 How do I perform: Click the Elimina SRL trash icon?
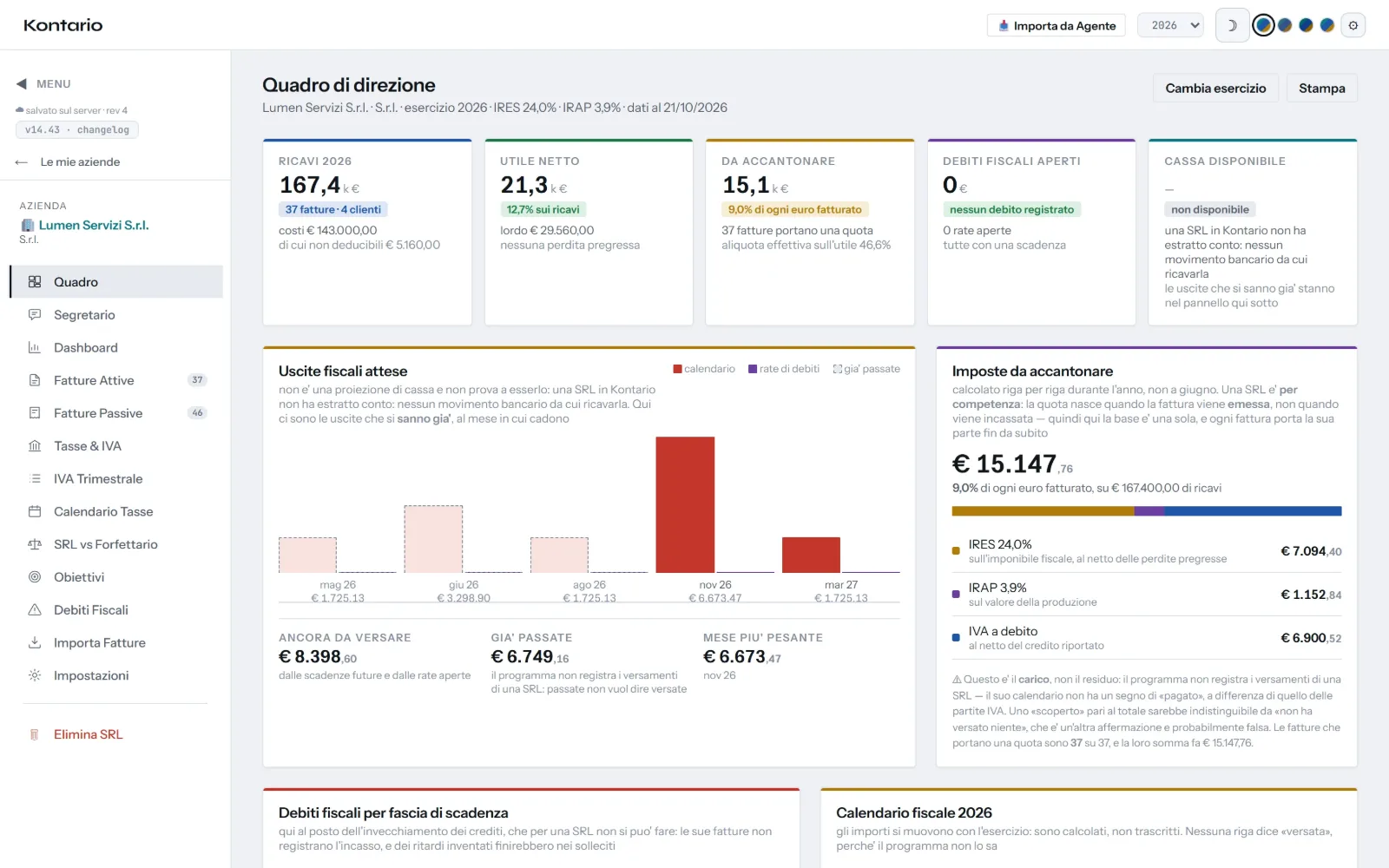coord(35,734)
